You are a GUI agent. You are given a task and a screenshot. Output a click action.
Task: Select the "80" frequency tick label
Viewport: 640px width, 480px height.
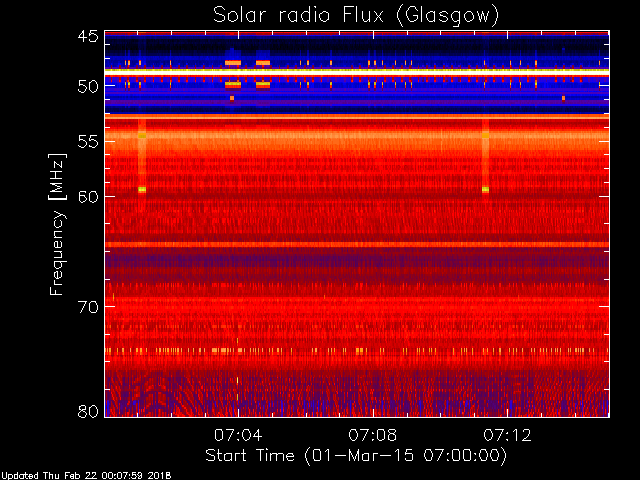tap(88, 411)
